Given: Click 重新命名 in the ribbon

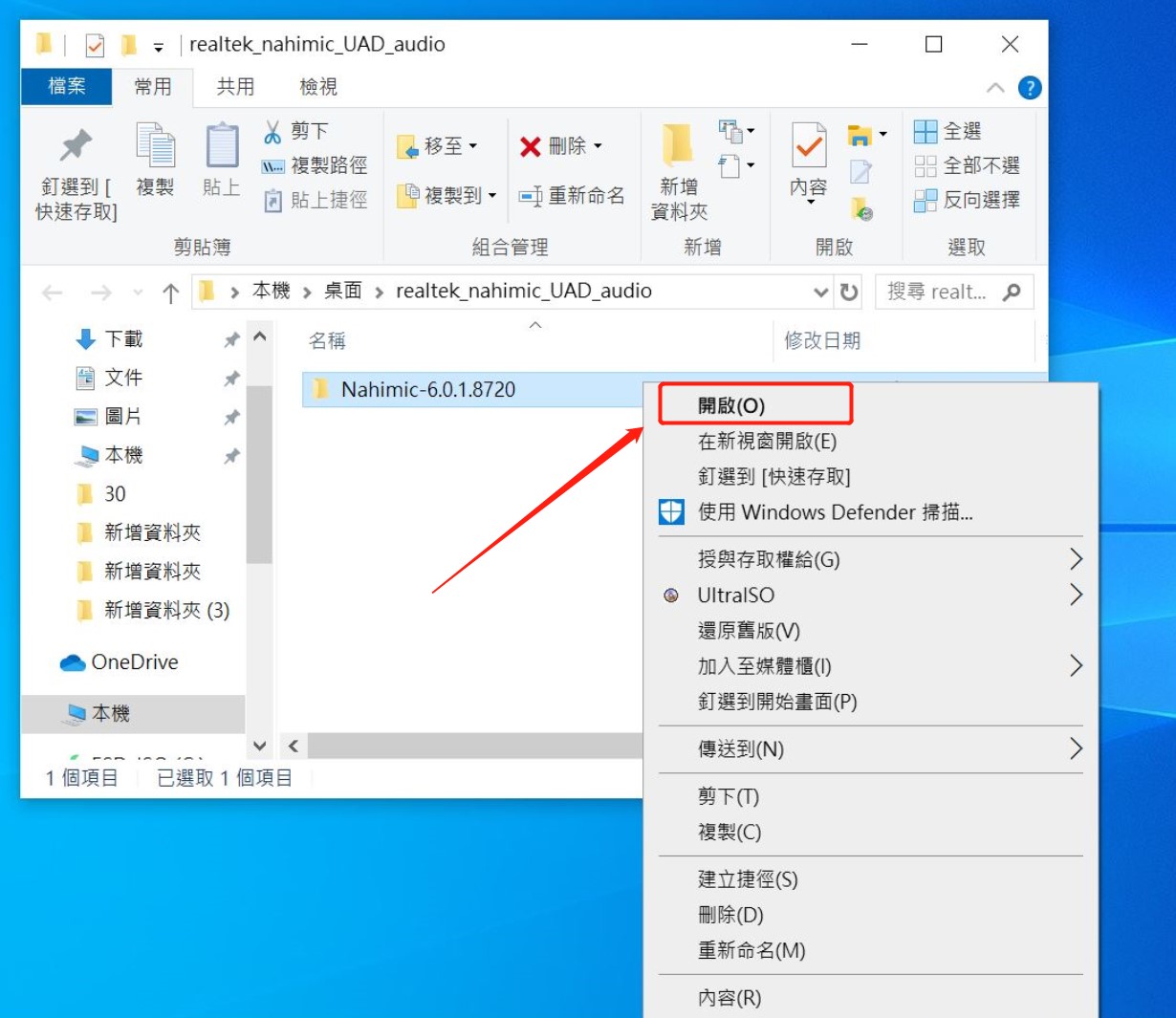Looking at the screenshot, I should pyautogui.click(x=572, y=196).
